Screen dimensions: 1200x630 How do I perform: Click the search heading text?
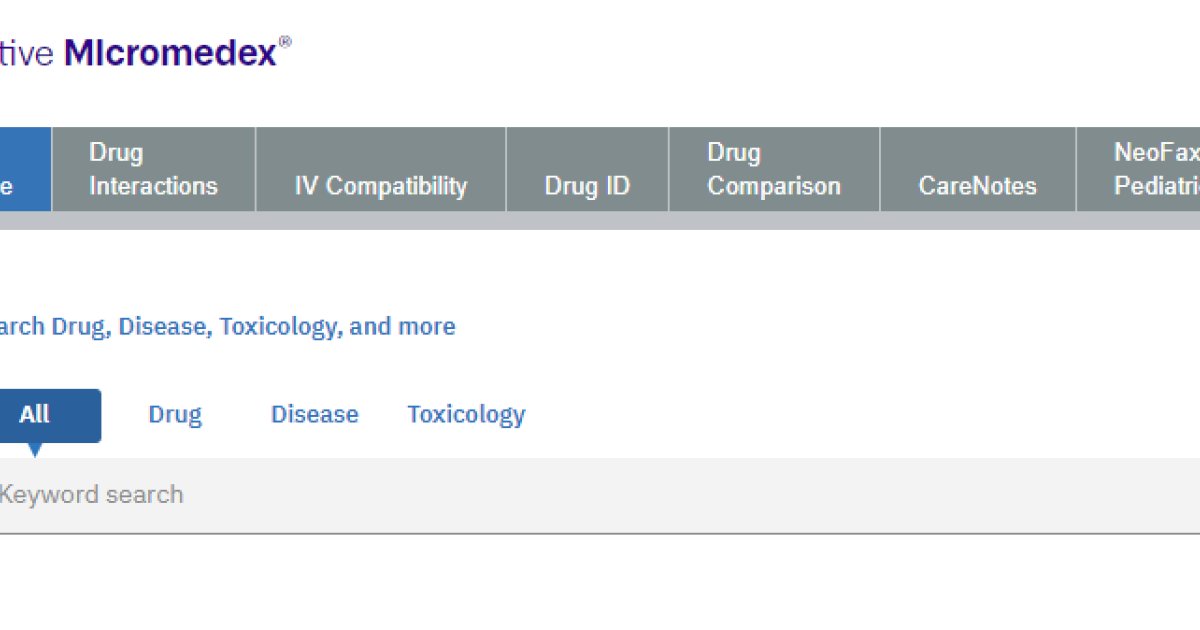[x=226, y=327]
